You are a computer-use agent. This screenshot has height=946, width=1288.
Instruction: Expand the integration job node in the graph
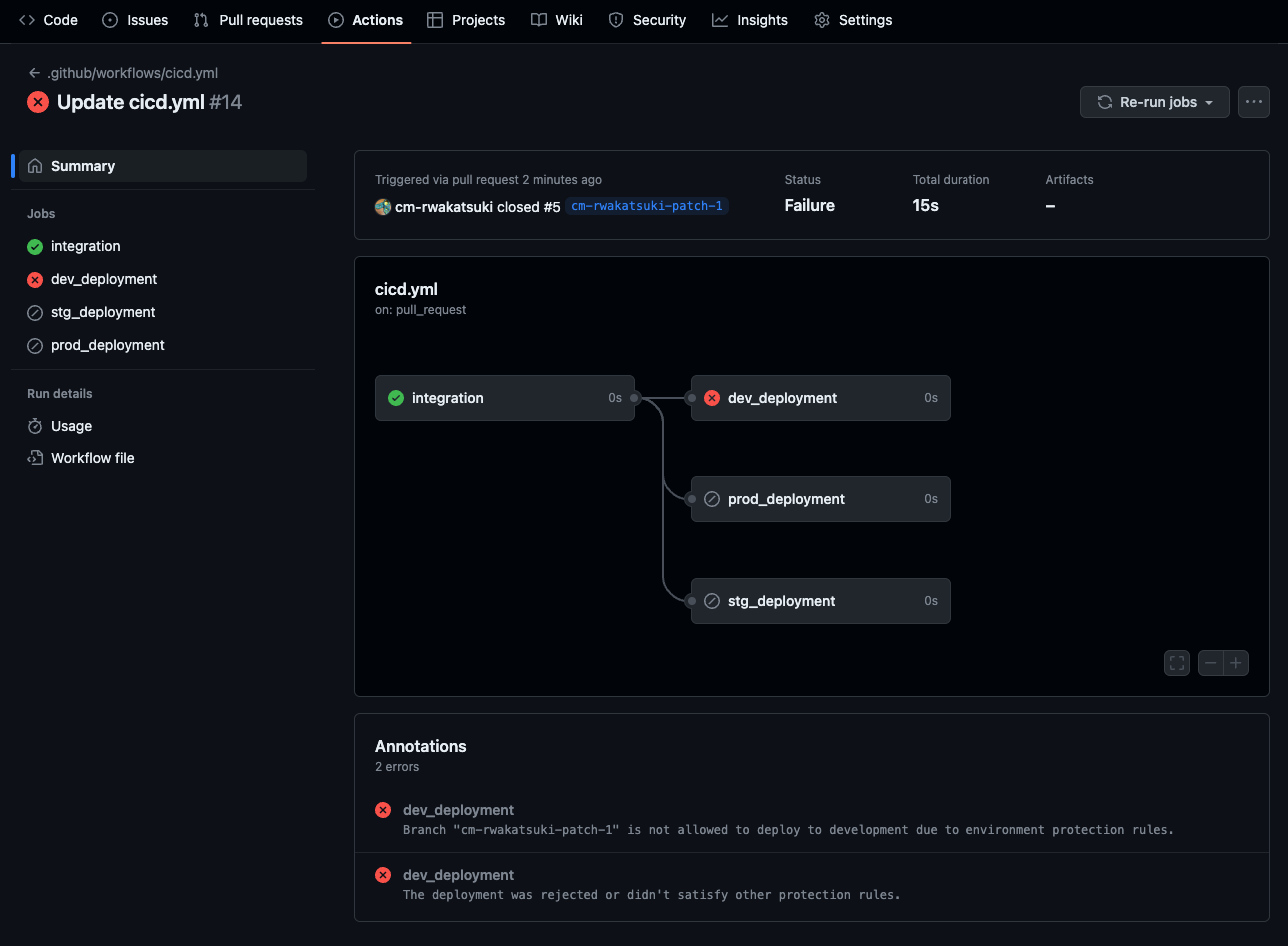point(505,397)
